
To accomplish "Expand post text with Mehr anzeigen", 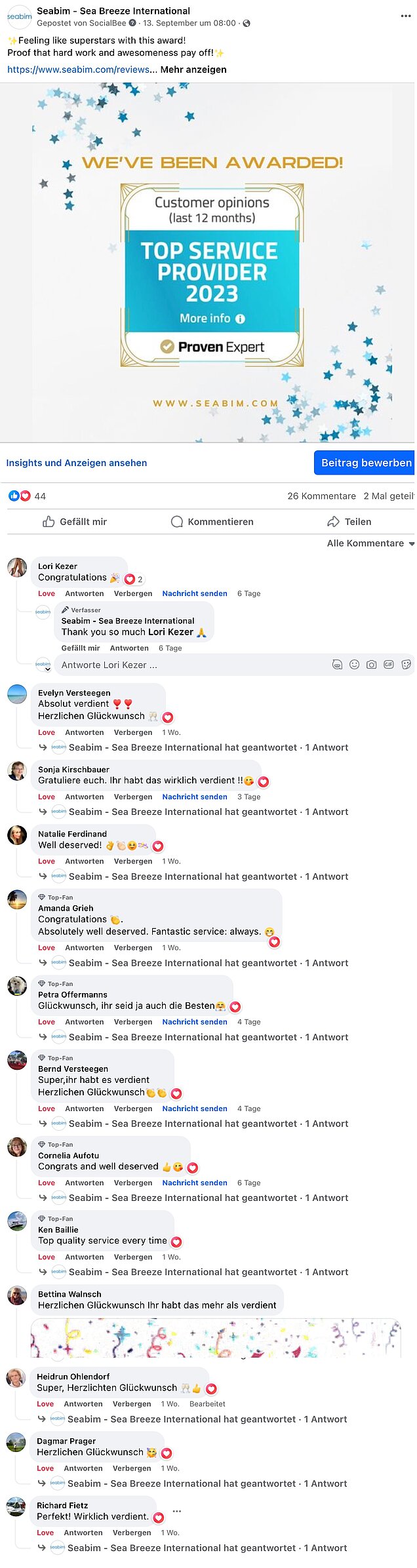I will click(x=193, y=69).
